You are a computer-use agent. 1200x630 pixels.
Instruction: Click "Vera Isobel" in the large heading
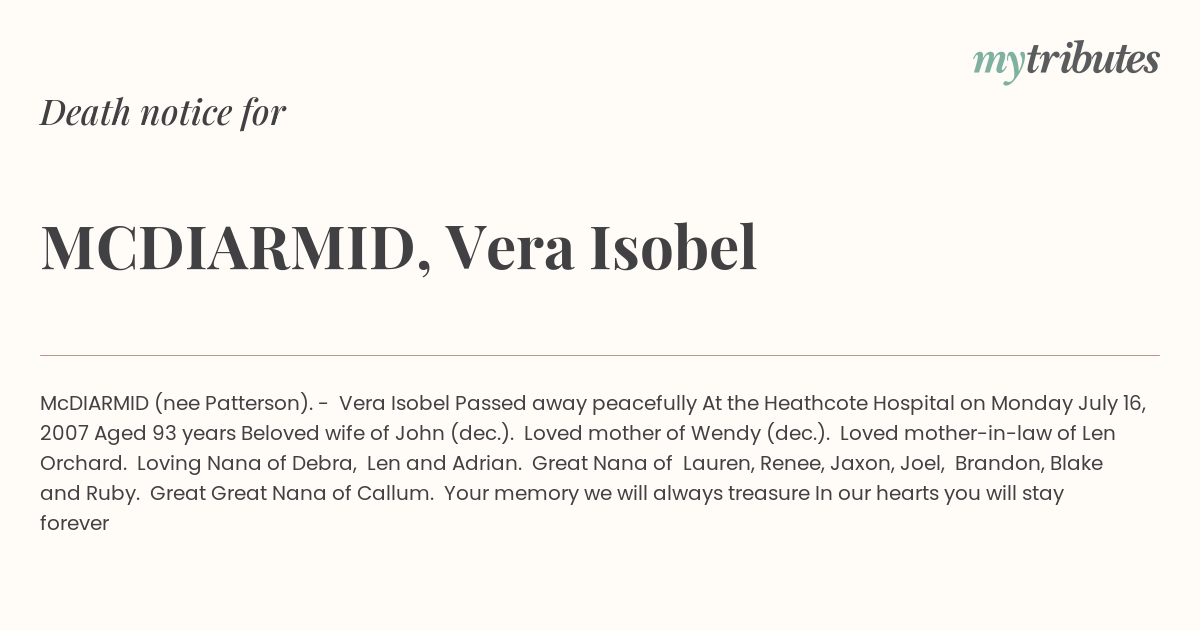click(x=600, y=246)
